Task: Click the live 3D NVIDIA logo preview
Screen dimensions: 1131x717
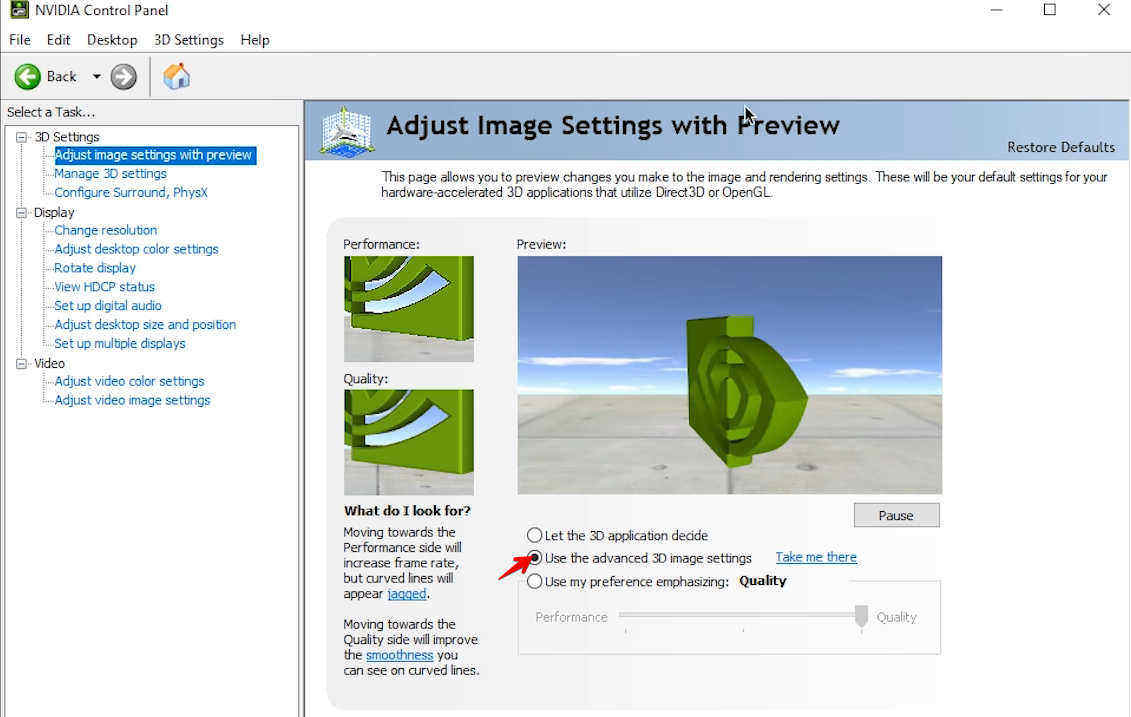Action: click(729, 375)
